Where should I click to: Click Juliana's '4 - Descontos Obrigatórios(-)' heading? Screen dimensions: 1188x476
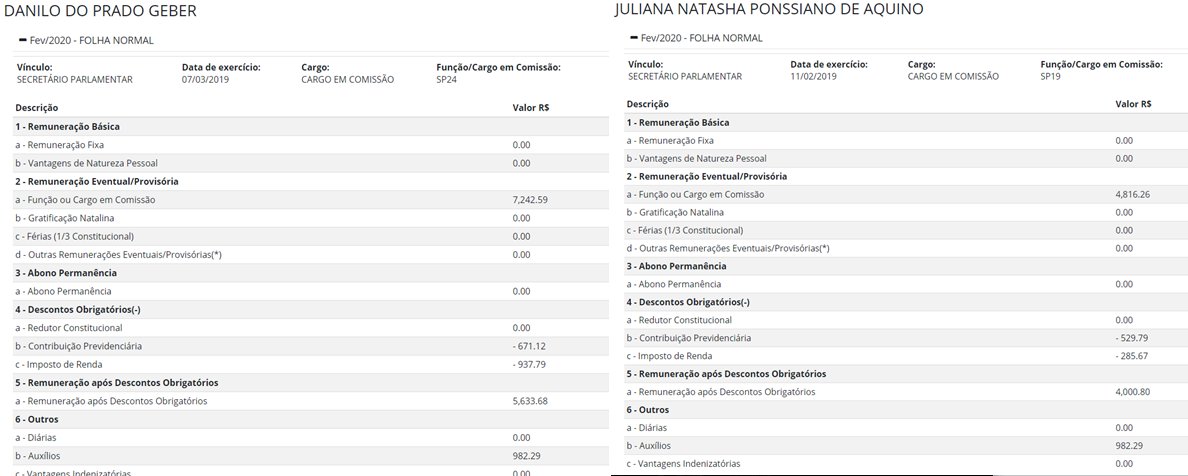(x=690, y=302)
